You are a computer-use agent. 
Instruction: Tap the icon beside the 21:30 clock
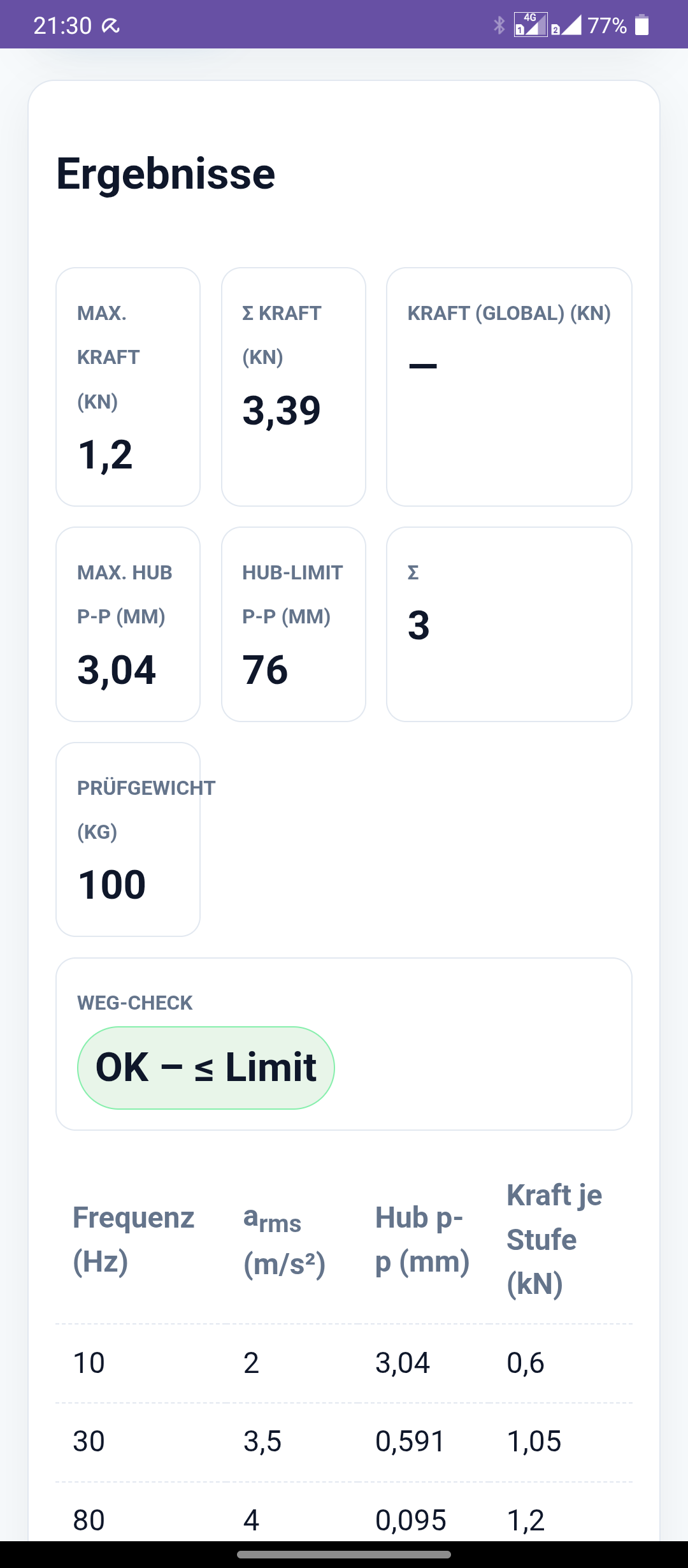[110, 26]
